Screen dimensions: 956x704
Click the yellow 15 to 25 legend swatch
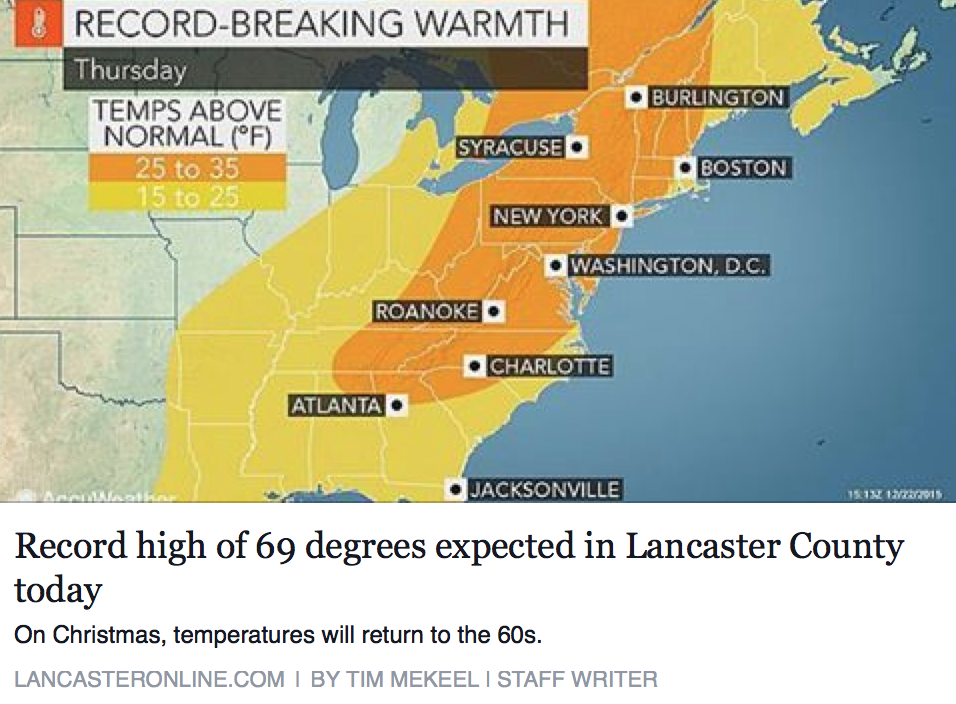[188, 197]
